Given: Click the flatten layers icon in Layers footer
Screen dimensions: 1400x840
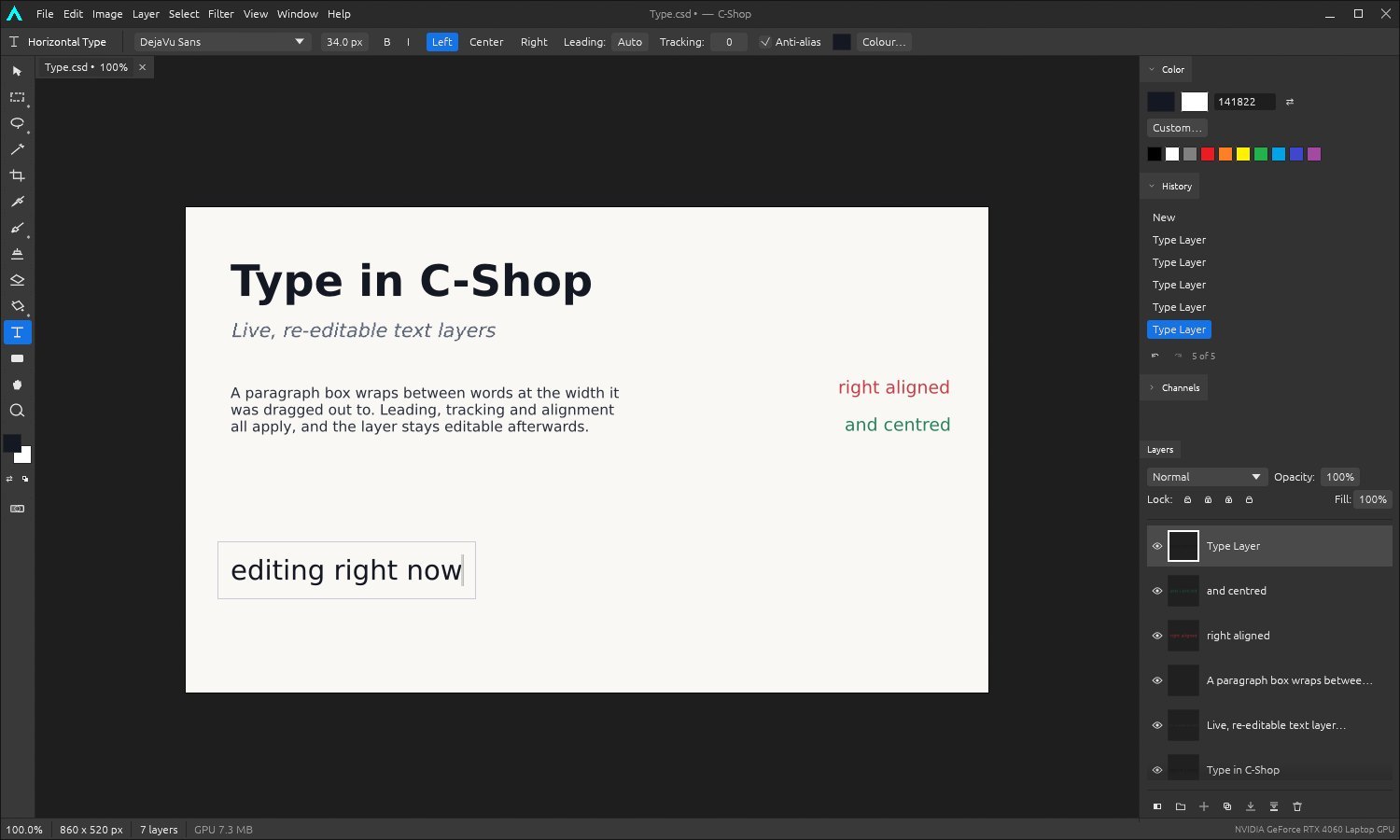Looking at the screenshot, I should [x=1274, y=806].
